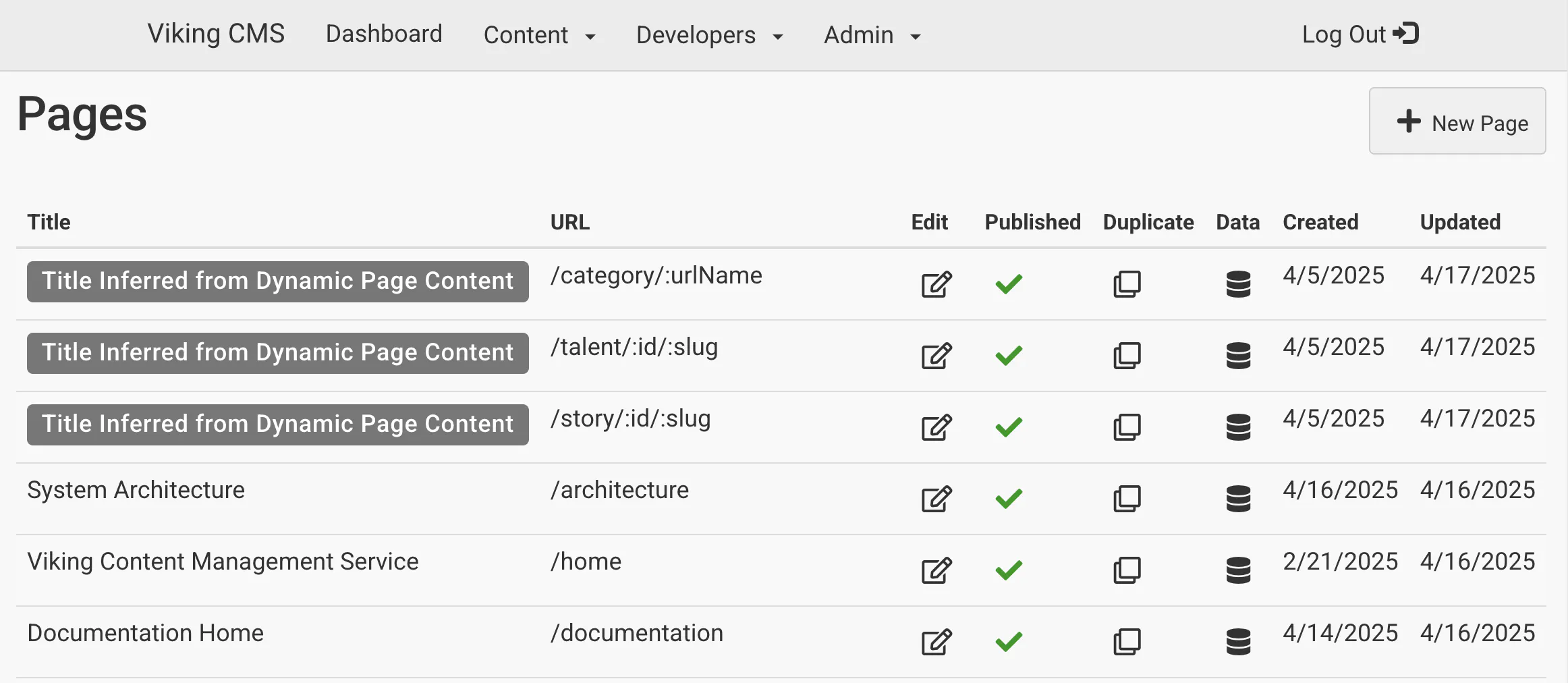The image size is (1568, 683).
Task: Log Out of the CMS
Action: 1360,34
